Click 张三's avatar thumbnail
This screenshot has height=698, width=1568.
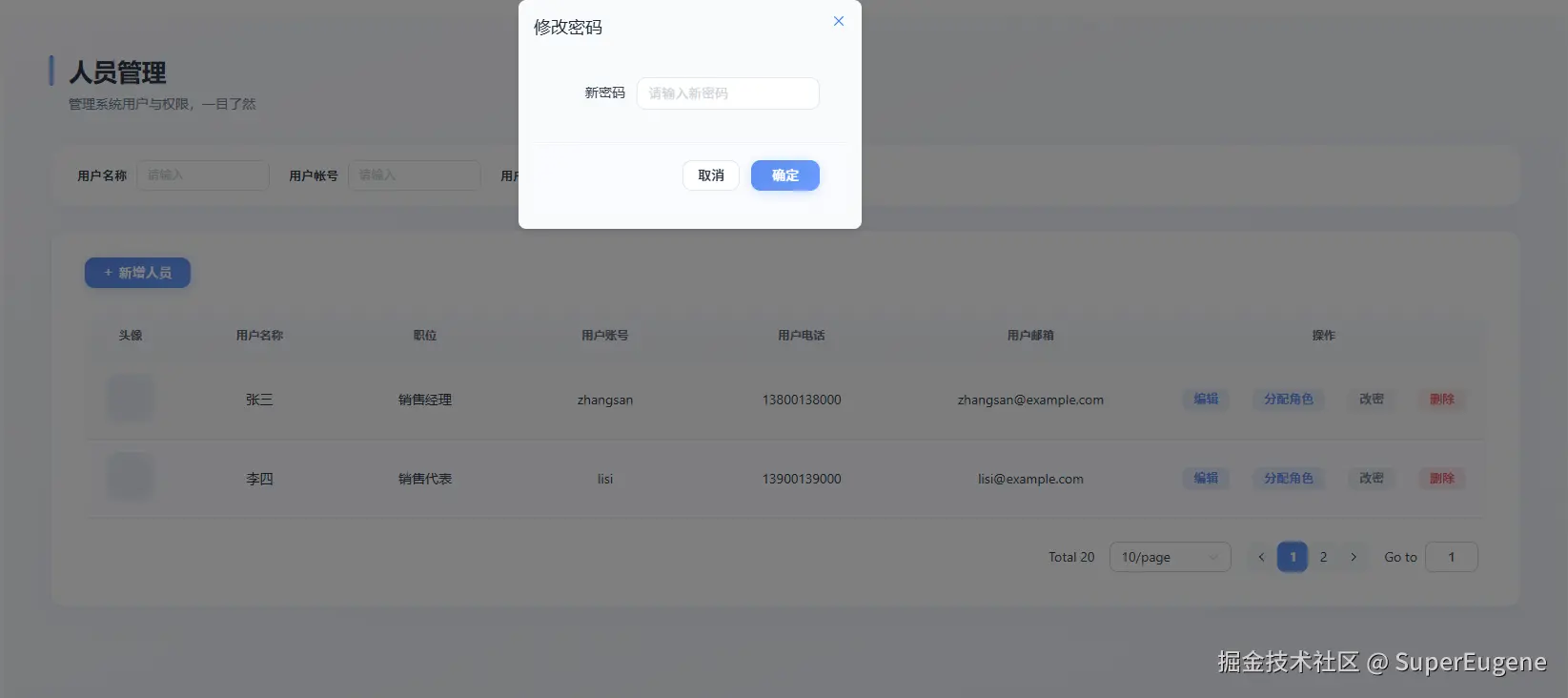(x=130, y=399)
